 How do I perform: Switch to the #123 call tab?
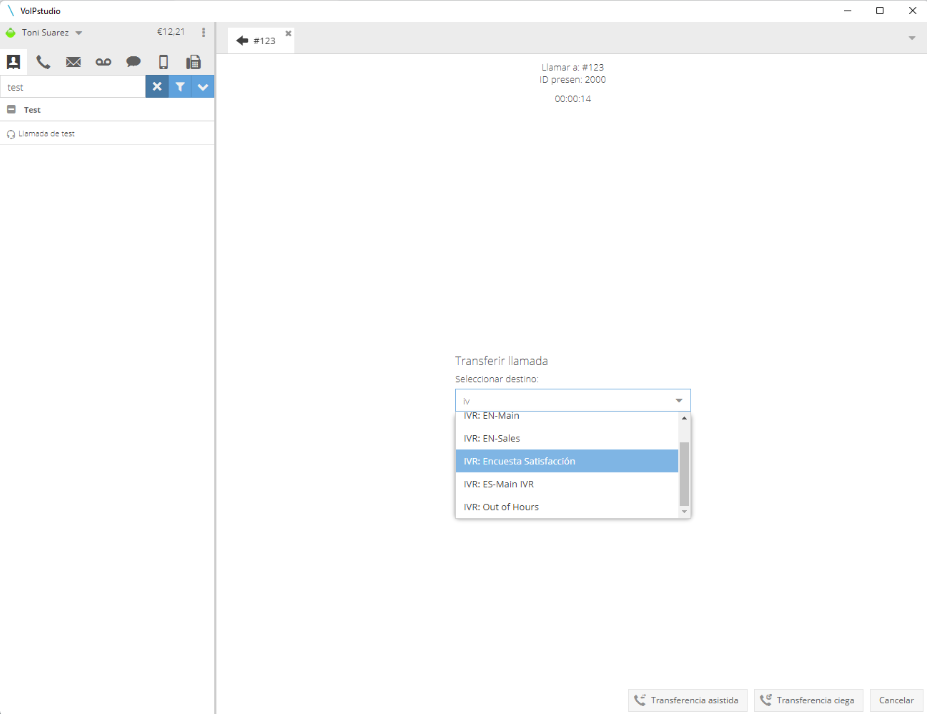pyautogui.click(x=258, y=41)
